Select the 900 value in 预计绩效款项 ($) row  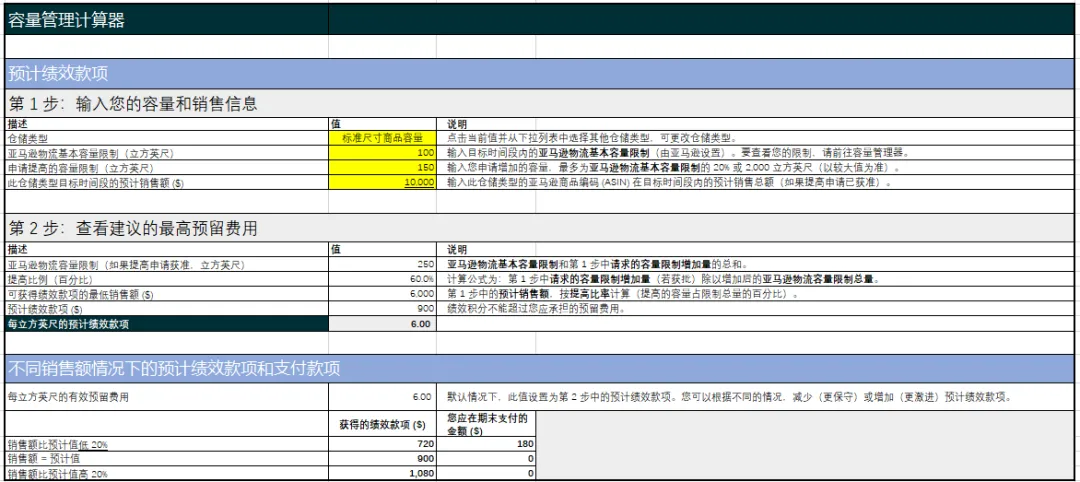[382, 308]
